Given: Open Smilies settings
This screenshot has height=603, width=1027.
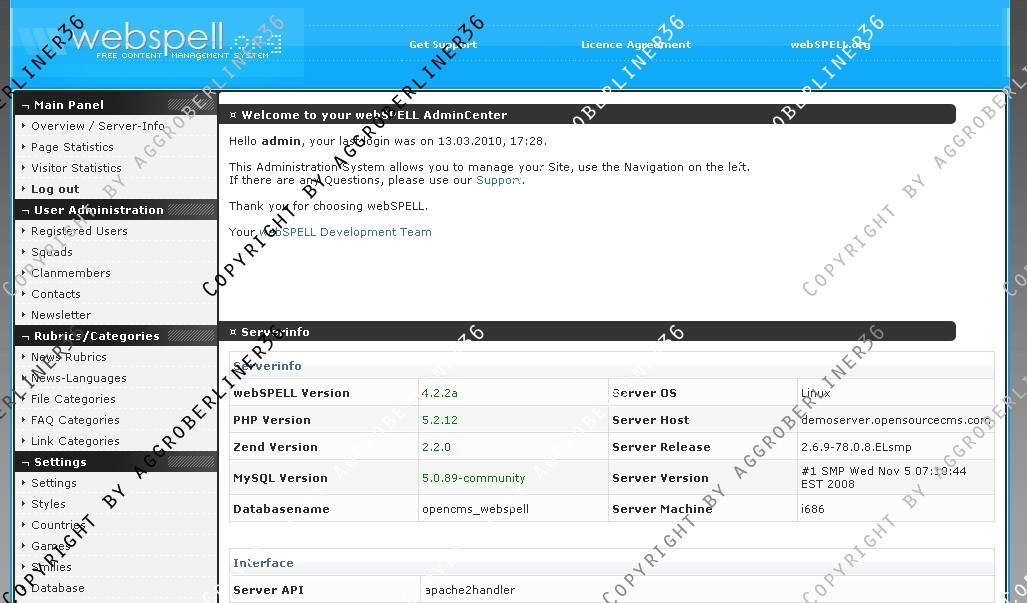Looking at the screenshot, I should click(51, 566).
